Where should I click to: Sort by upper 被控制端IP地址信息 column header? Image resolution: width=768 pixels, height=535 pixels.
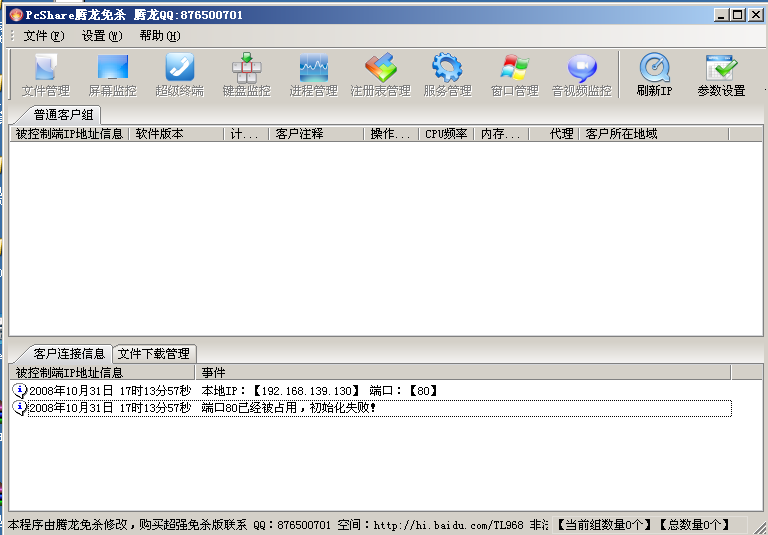point(70,134)
